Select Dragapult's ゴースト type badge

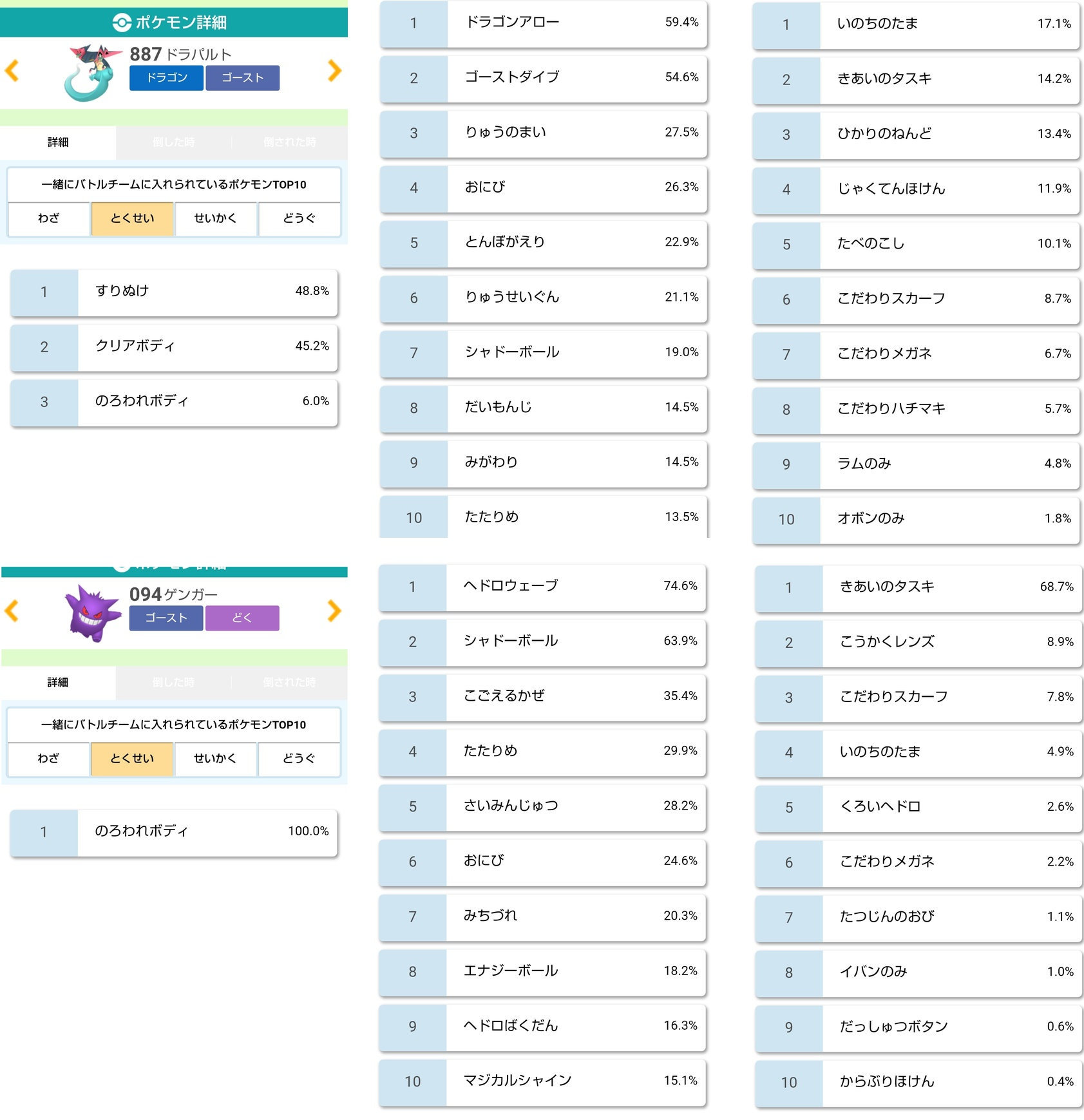(242, 78)
